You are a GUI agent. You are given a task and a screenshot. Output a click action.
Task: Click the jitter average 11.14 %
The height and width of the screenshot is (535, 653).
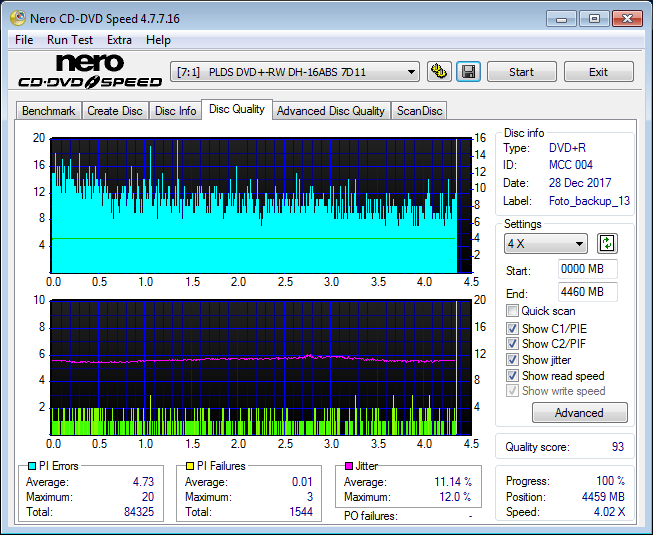(x=453, y=482)
